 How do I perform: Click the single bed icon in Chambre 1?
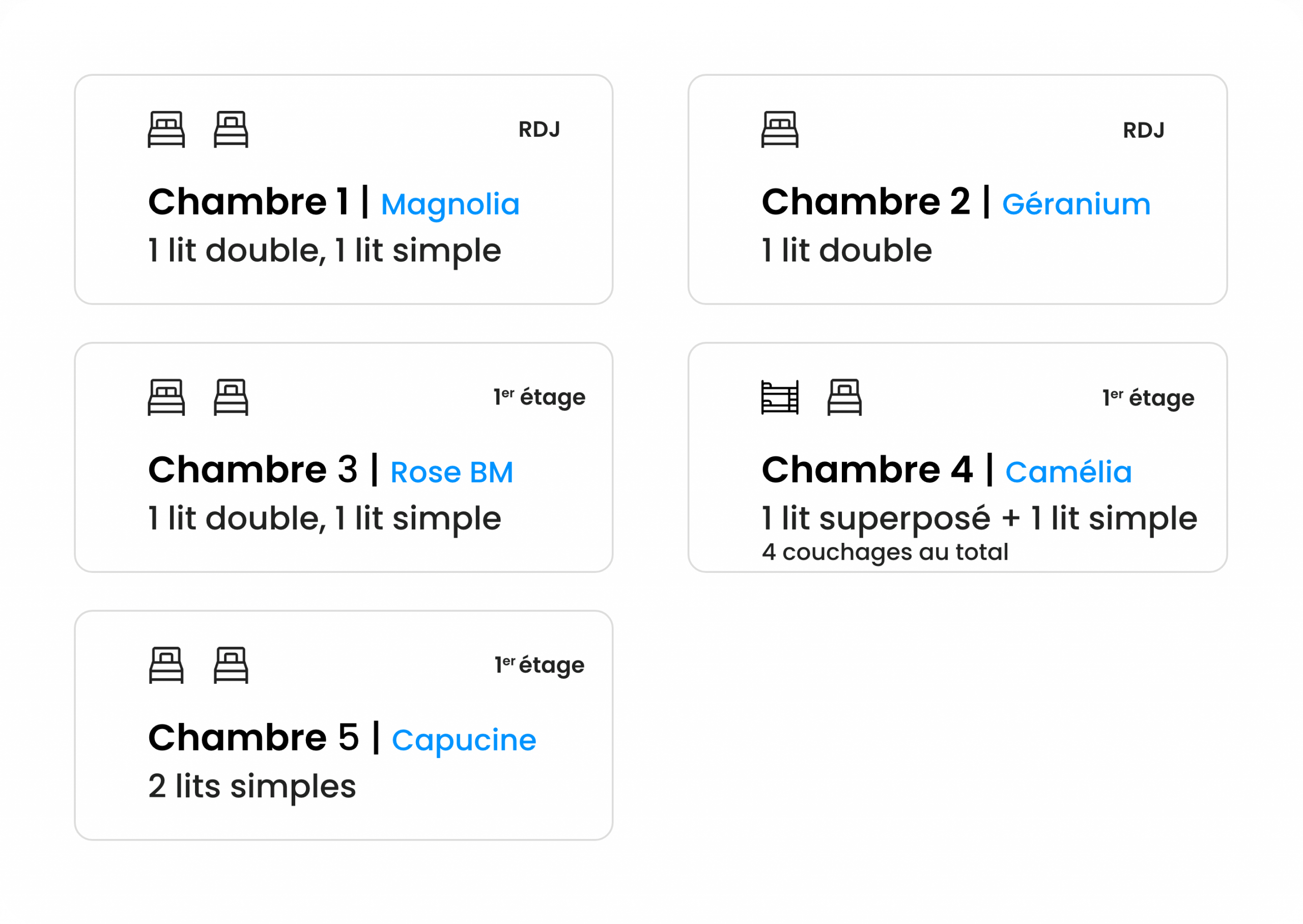click(x=231, y=129)
